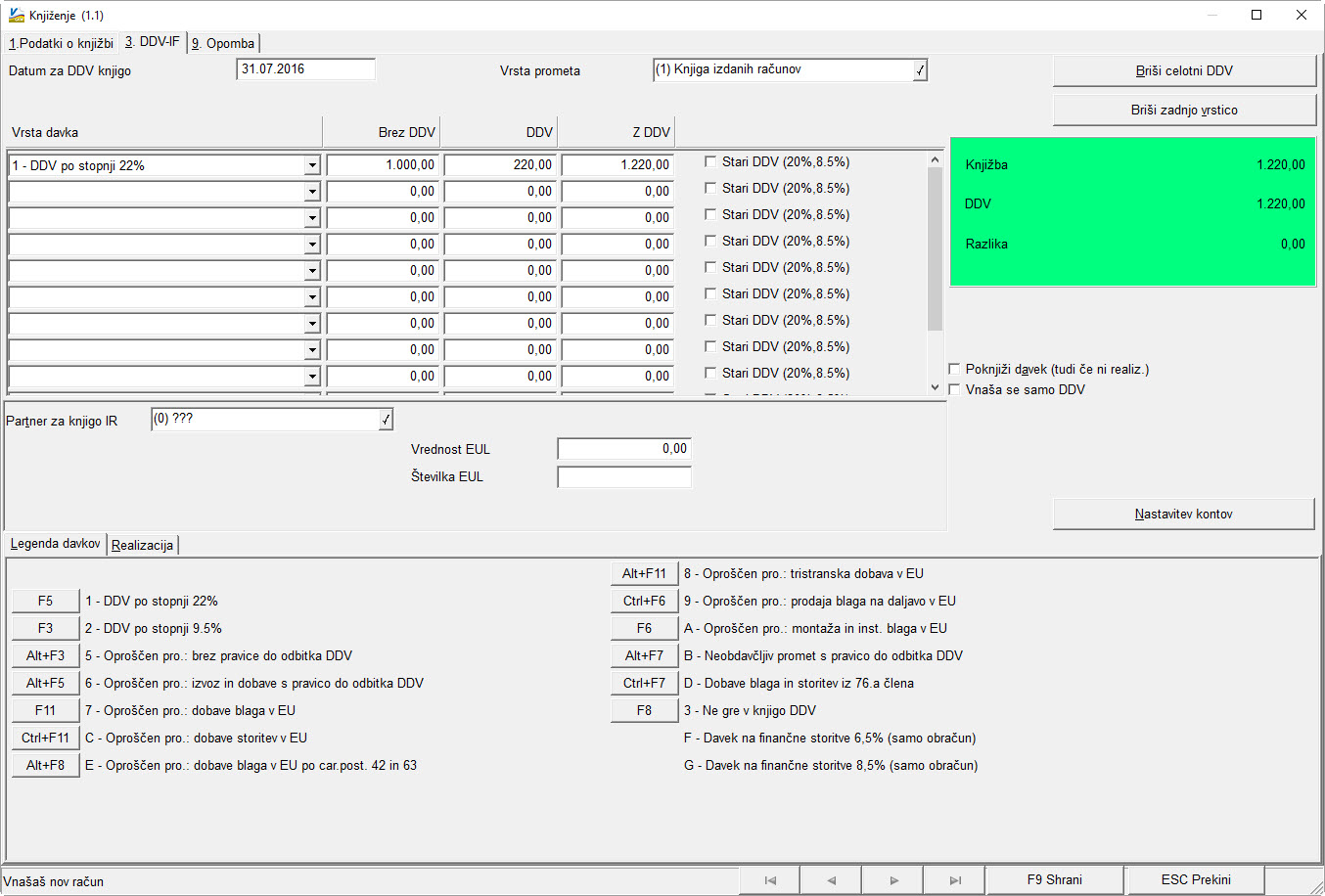The height and width of the screenshot is (896, 1325).
Task: Click Ctrl+F6 button for prodaja blaga na daljavo
Action: pos(644,601)
